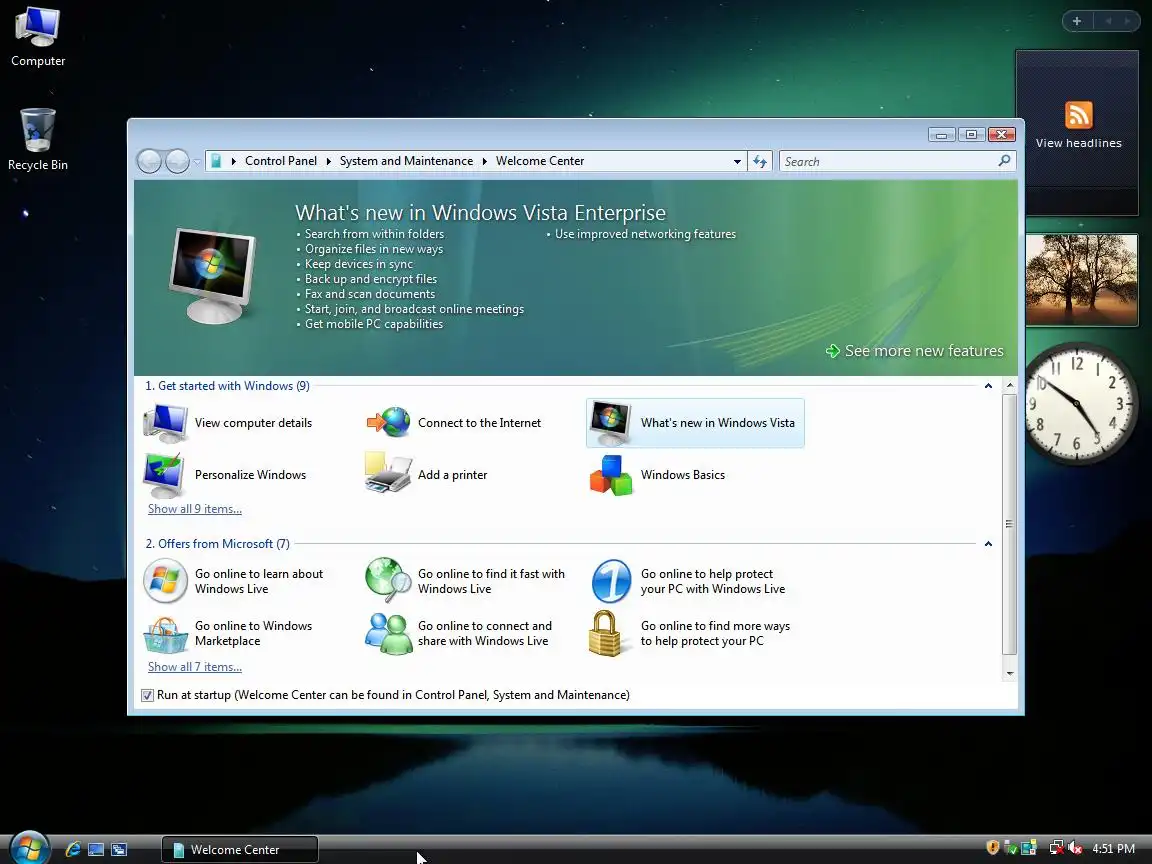The height and width of the screenshot is (864, 1152).
Task: Click the tray icon with green checkmark
Action: 1010,849
